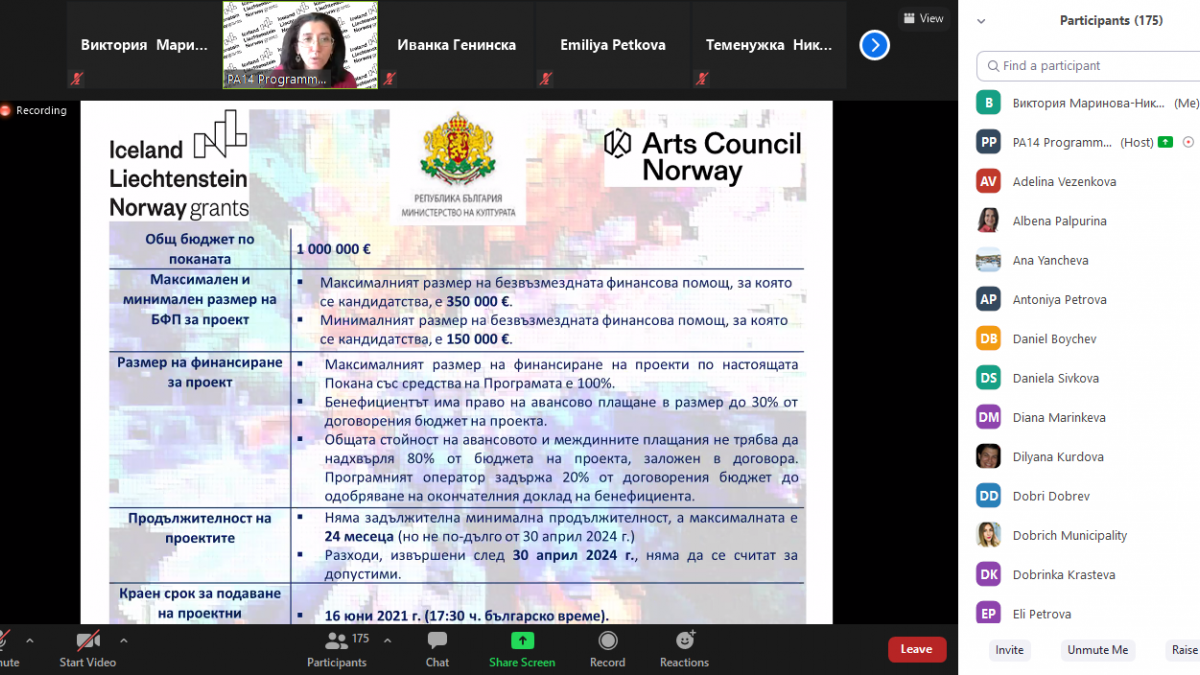Screen dimensions: 1200x675
Task: Click Find a participant search field
Action: tap(1088, 65)
